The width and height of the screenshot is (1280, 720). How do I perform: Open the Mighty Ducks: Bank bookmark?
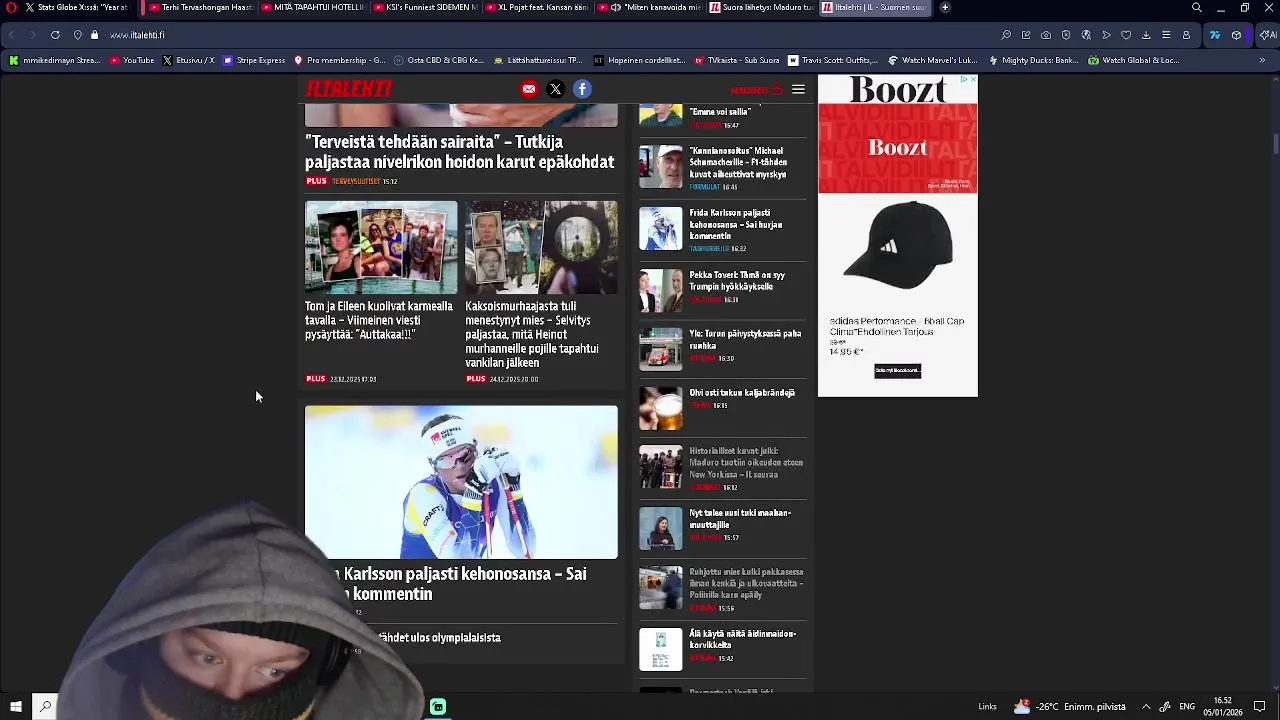pyautogui.click(x=1033, y=60)
